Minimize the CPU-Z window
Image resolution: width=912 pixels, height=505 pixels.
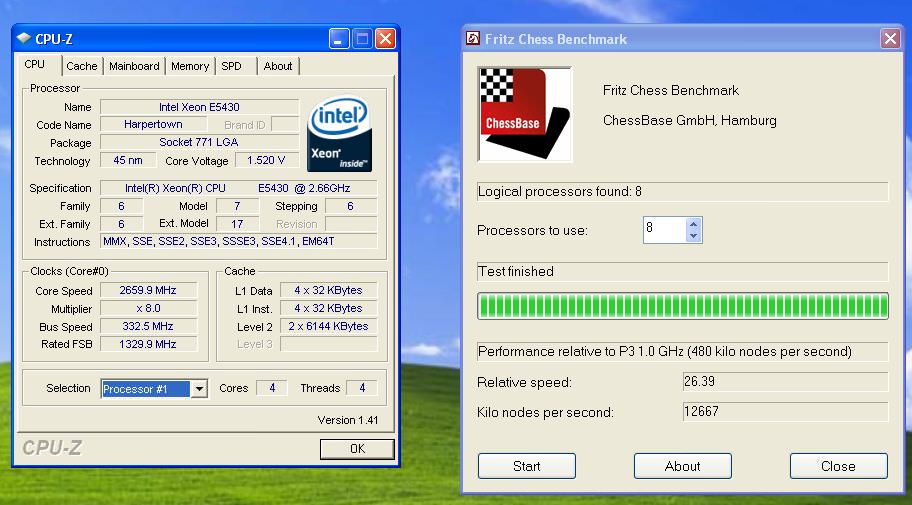(x=339, y=39)
